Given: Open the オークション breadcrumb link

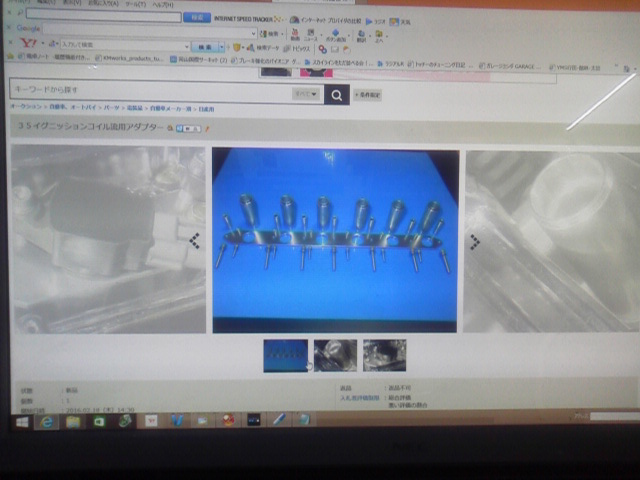Looking at the screenshot, I should tap(26, 106).
